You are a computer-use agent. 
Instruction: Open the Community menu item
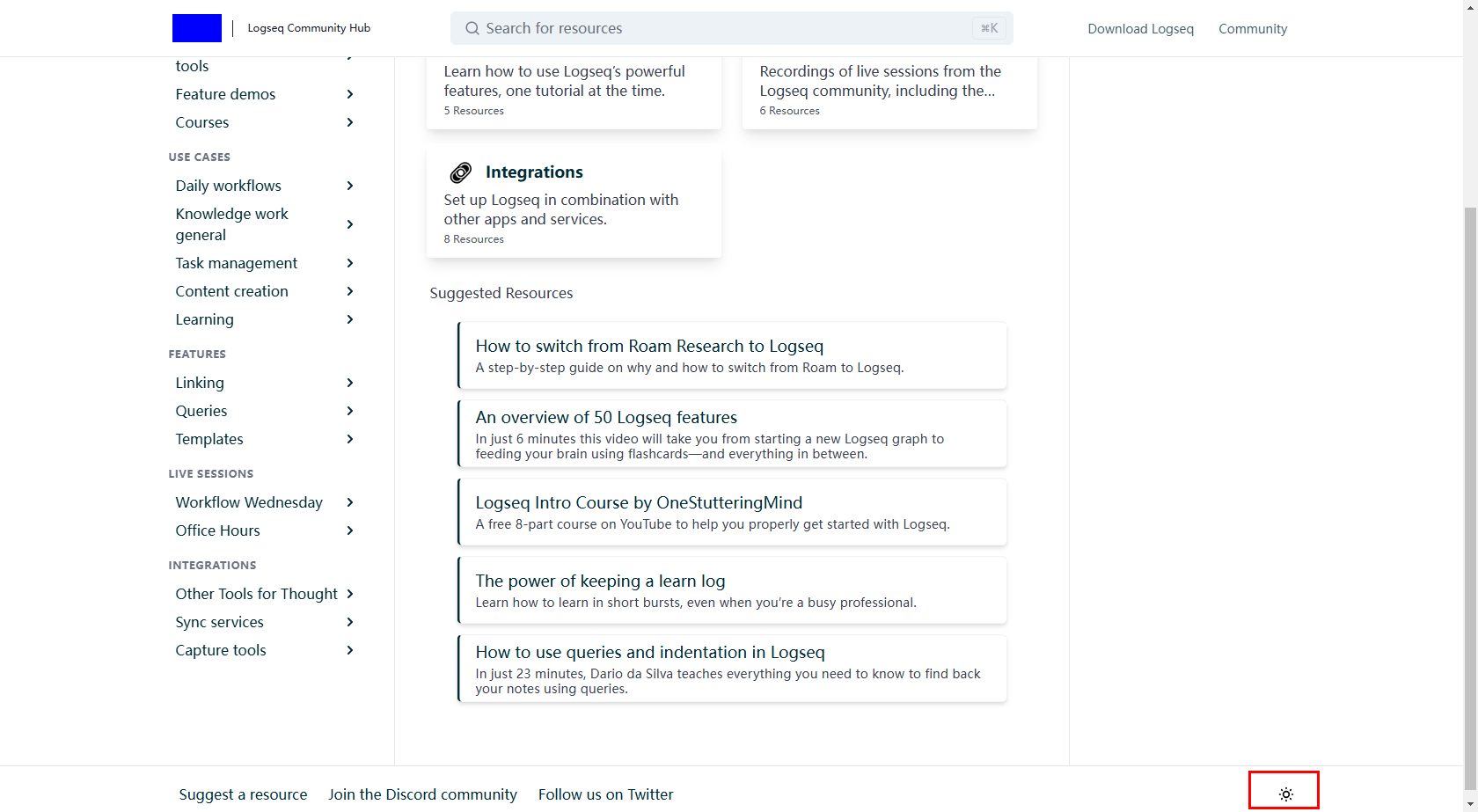coord(1252,29)
